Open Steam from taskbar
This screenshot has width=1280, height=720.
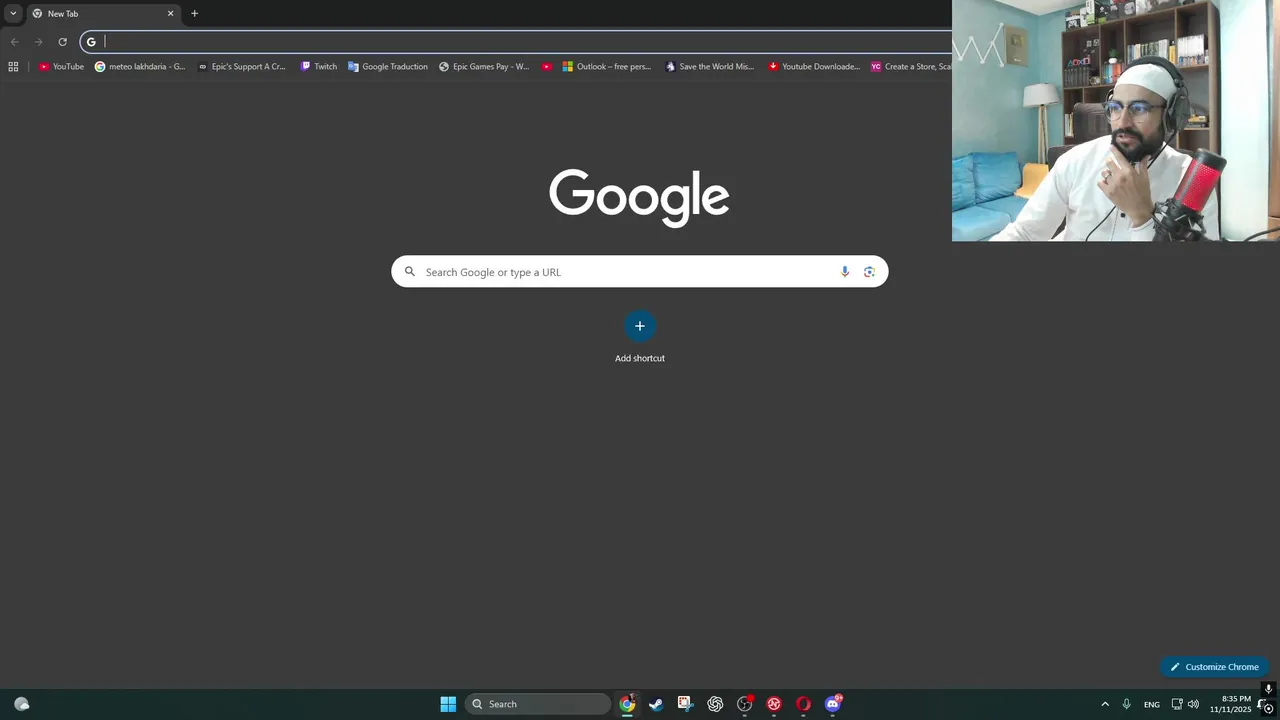(x=656, y=704)
